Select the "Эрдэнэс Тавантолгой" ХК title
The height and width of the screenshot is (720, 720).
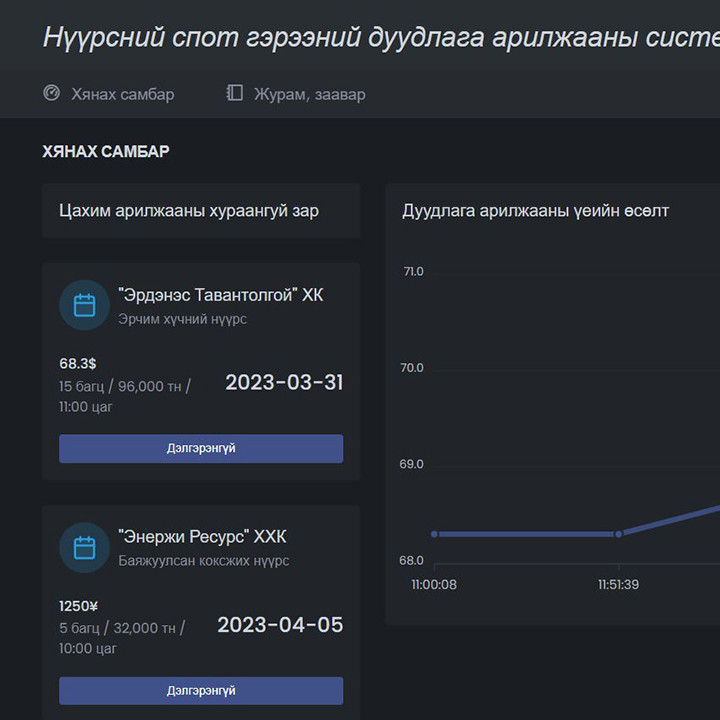pyautogui.click(x=221, y=295)
